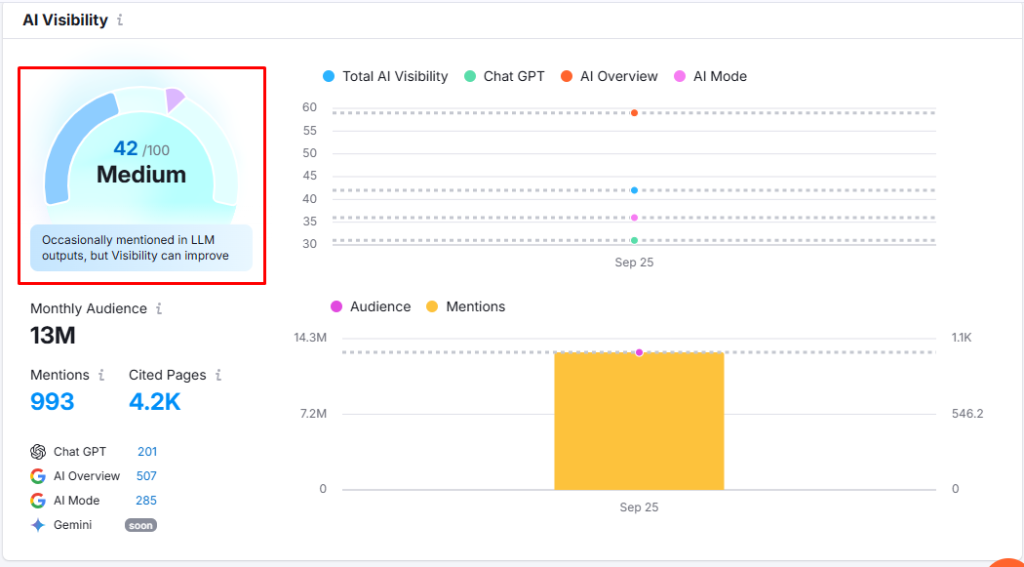Toggle the Chat GPT legend series
Screen dimensions: 1024x567
(x=504, y=76)
